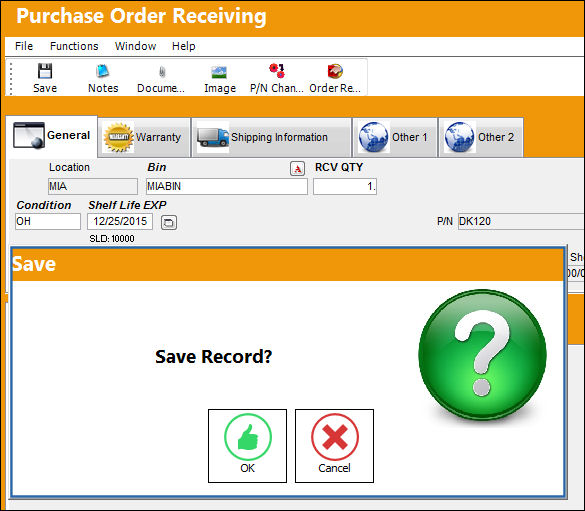Click the Shelf Life EXP date field
The height and width of the screenshot is (511, 585).
(x=120, y=222)
